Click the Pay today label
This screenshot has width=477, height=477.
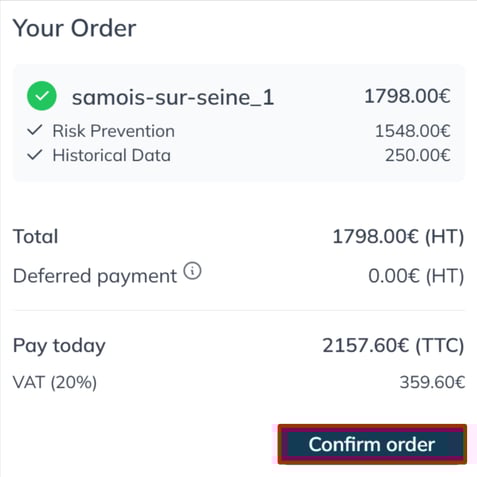(x=59, y=346)
